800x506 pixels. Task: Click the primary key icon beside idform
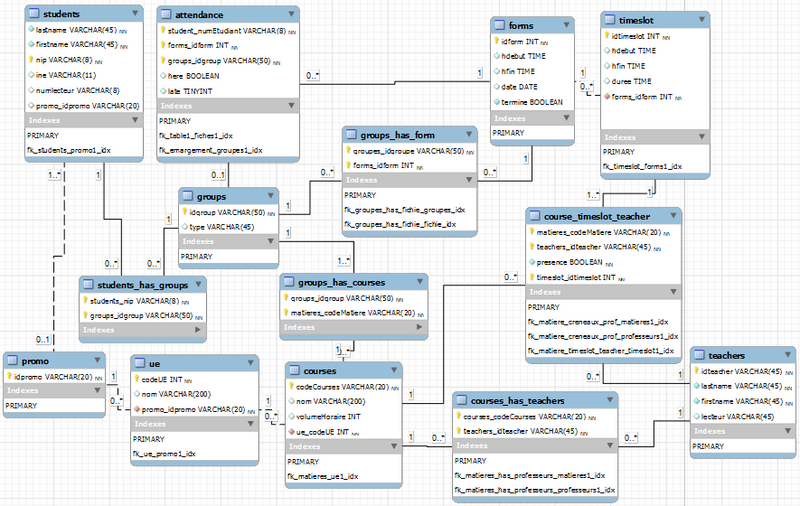497,42
